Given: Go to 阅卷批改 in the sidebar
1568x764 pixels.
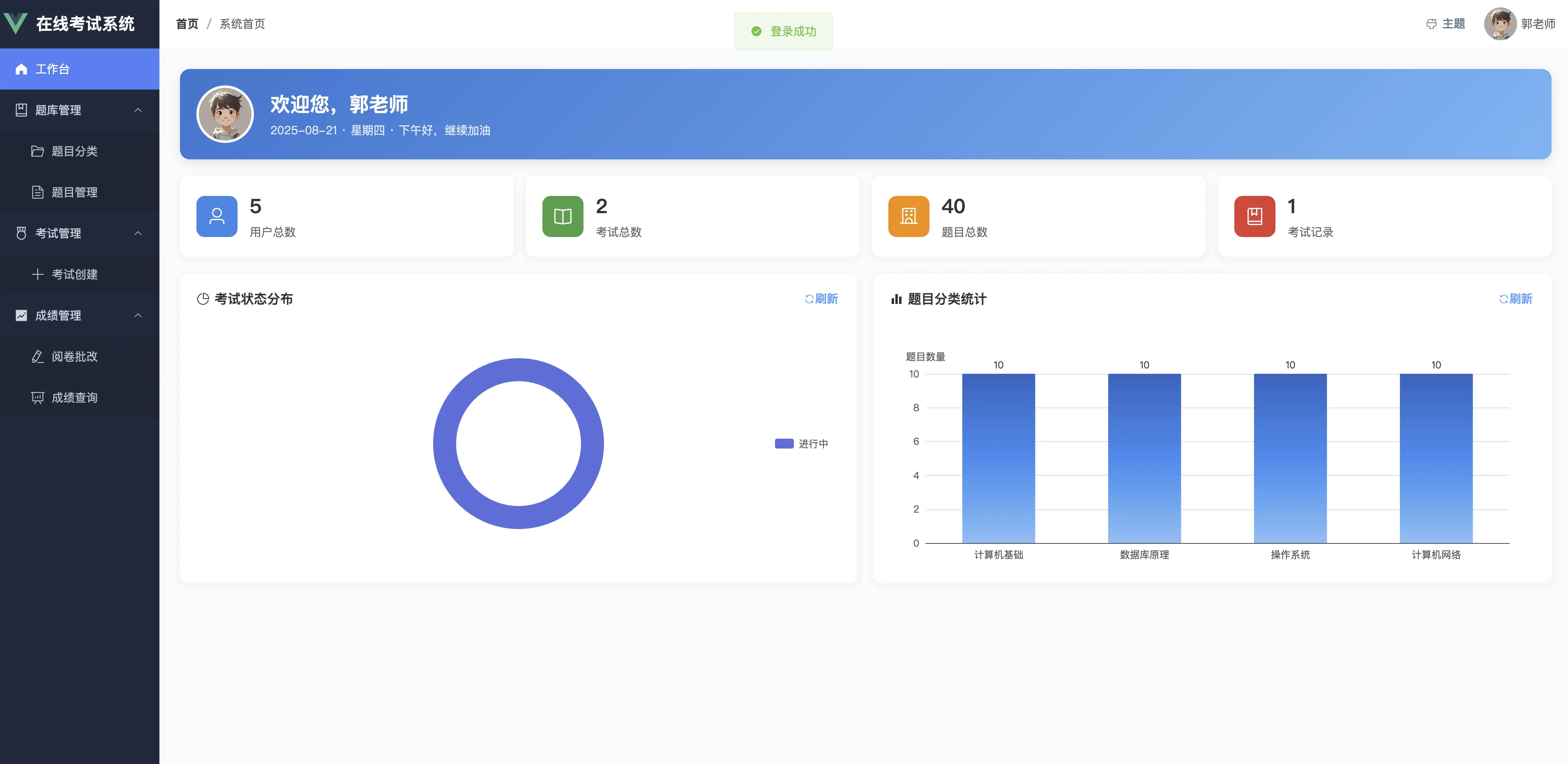Looking at the screenshot, I should (74, 357).
